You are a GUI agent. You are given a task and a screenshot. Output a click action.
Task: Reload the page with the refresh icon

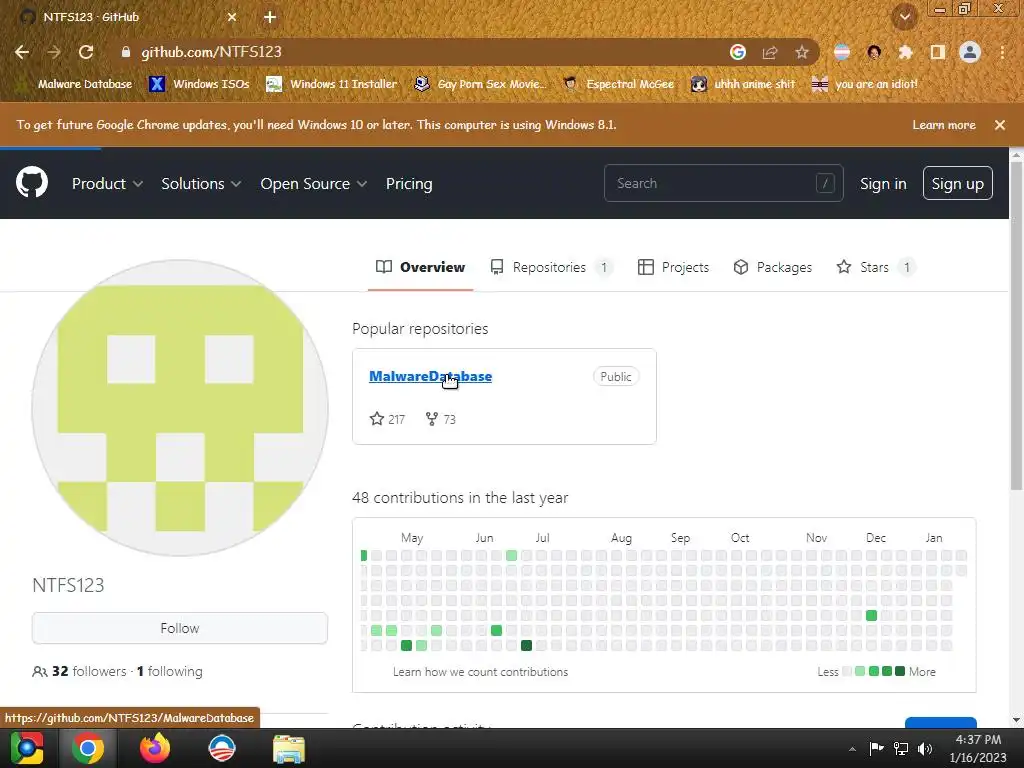tap(86, 52)
